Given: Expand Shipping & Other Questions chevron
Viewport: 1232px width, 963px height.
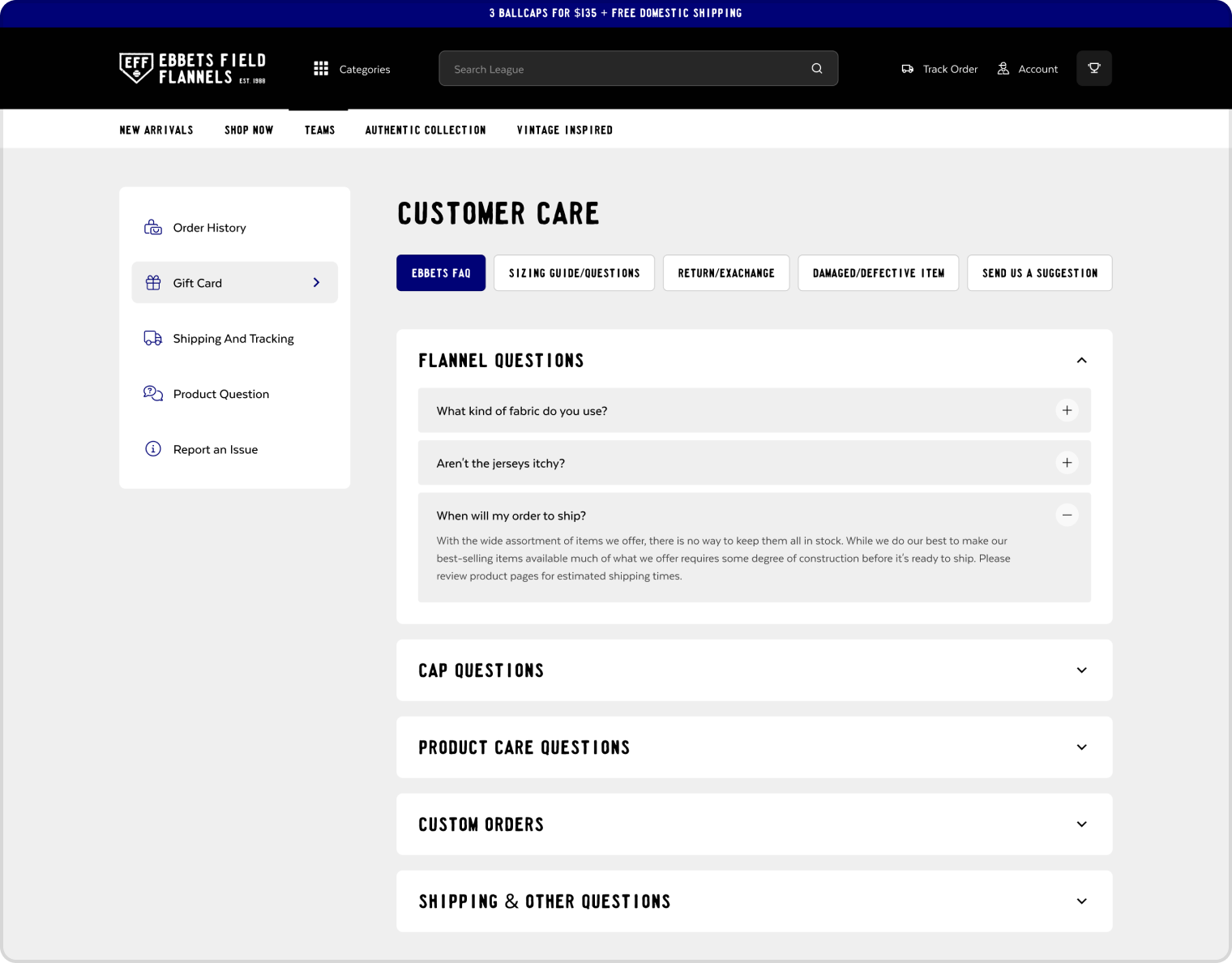Looking at the screenshot, I should tap(1082, 901).
